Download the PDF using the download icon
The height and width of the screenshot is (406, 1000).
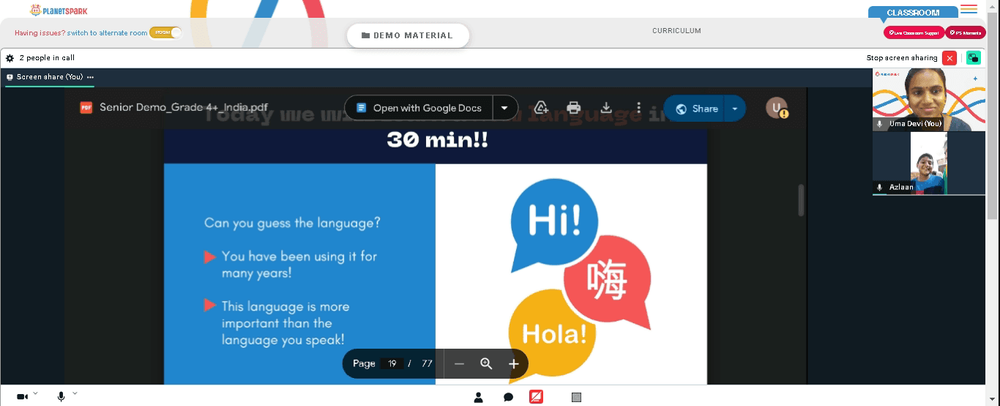[606, 108]
